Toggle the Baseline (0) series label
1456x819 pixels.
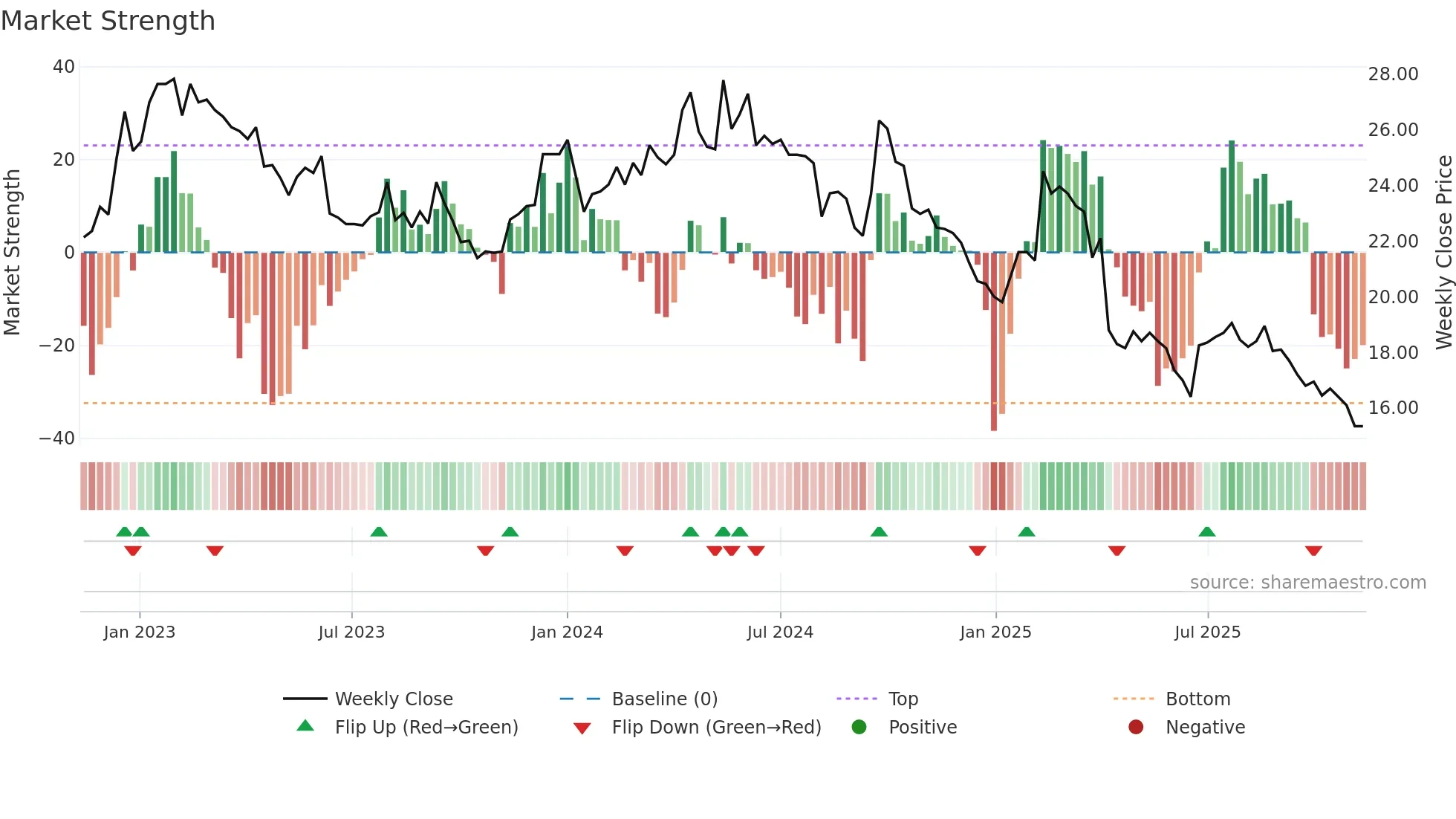point(664,699)
